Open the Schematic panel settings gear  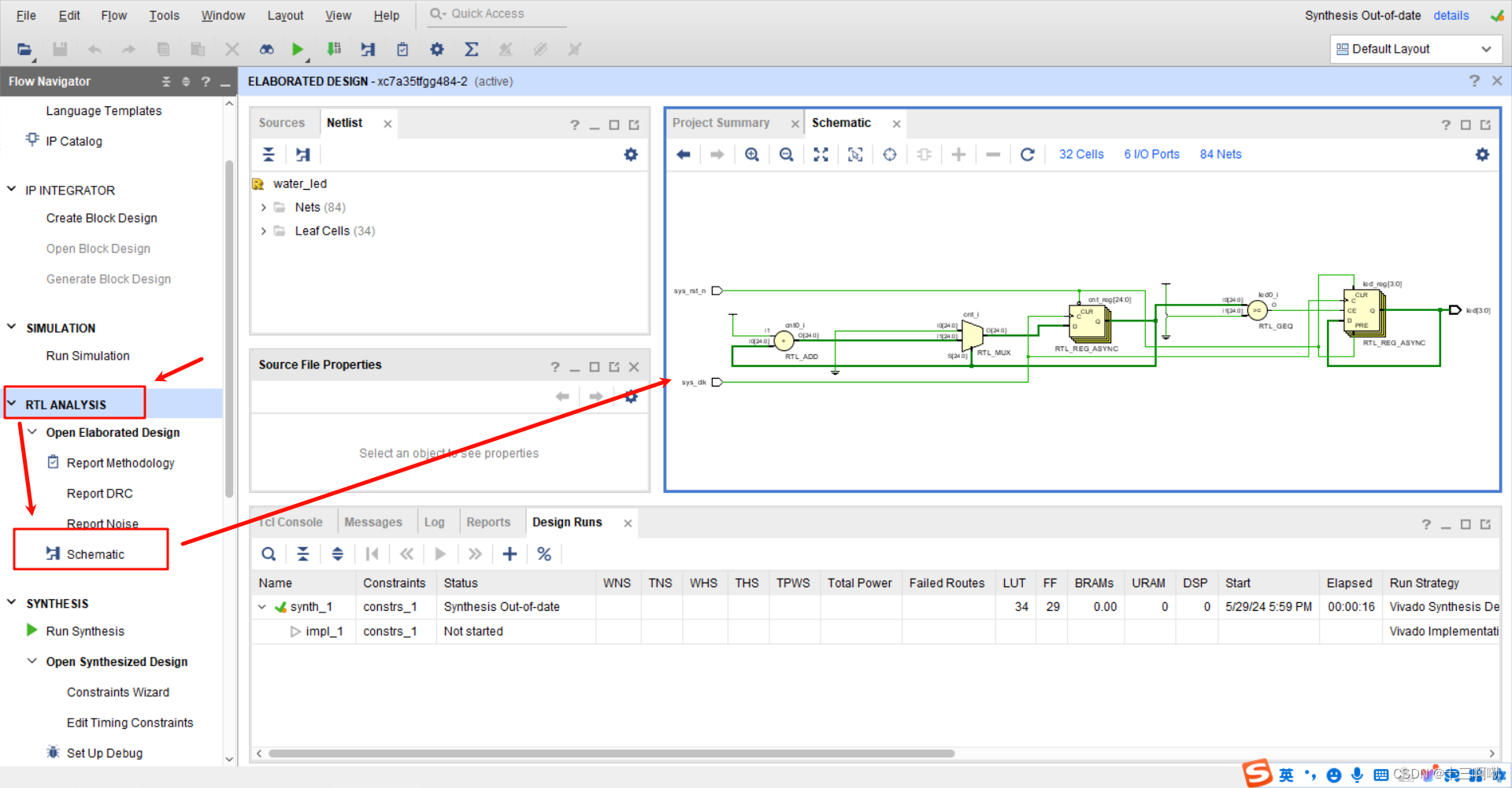tap(1482, 154)
